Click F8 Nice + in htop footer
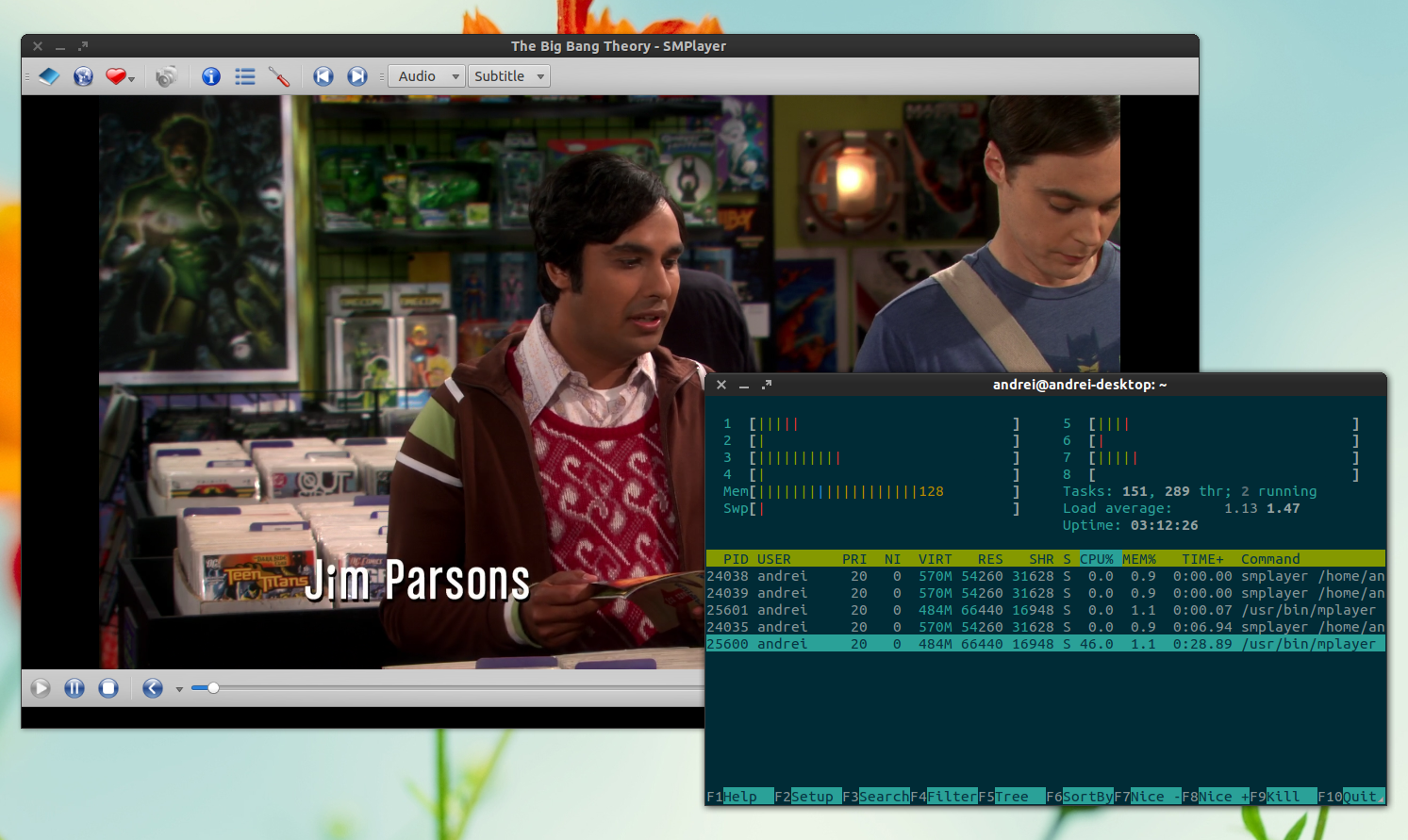Viewport: 1408px width, 840px height. [x=1216, y=797]
